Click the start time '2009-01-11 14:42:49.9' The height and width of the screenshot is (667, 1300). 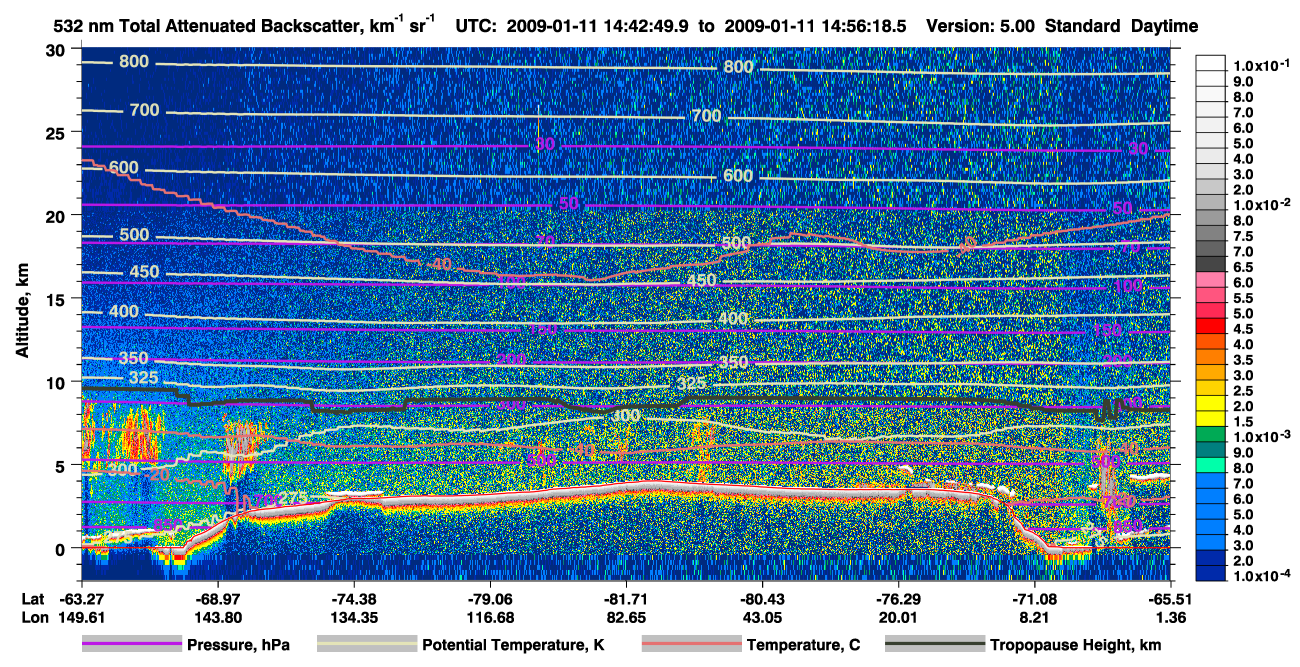(601, 26)
